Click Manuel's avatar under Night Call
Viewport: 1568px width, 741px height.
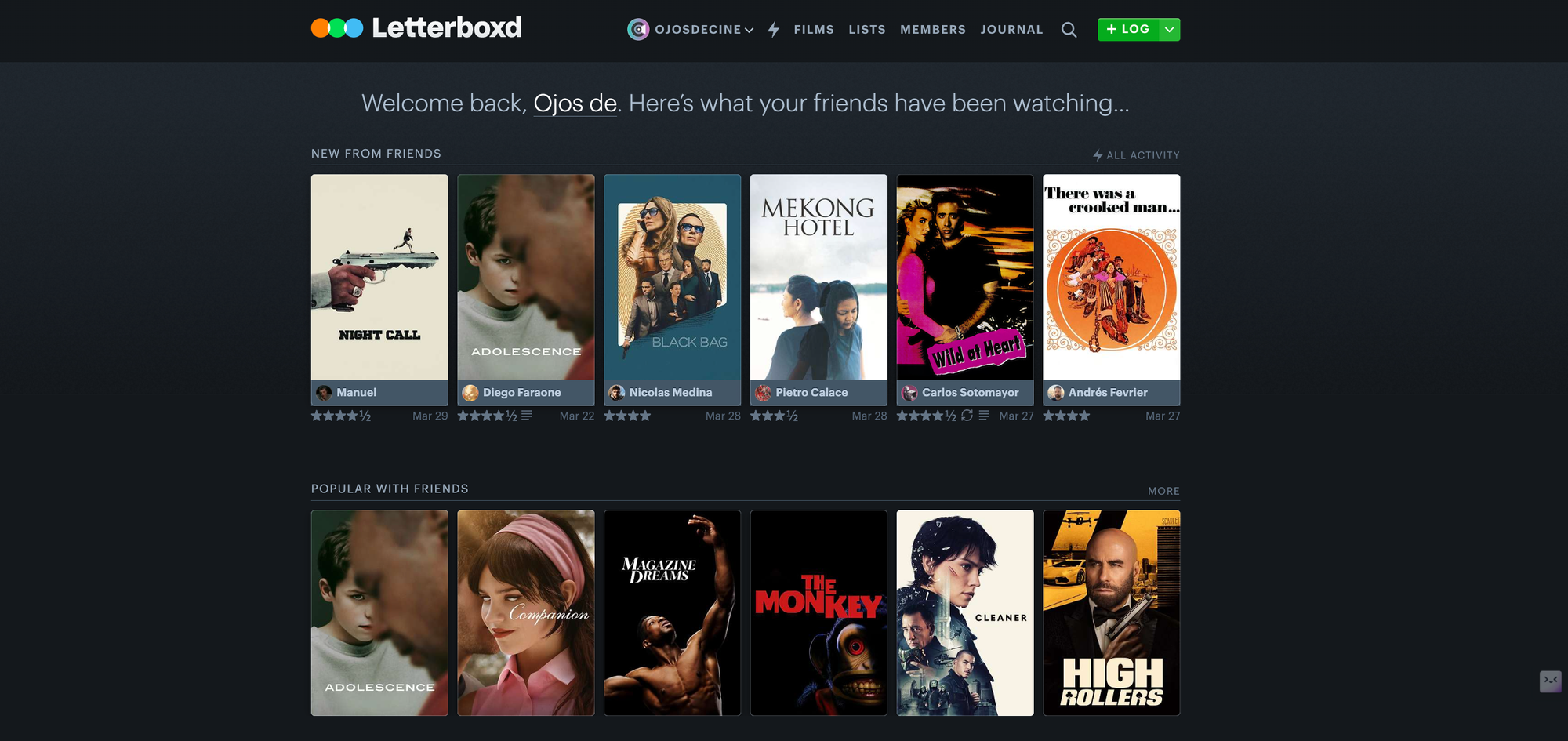[x=324, y=393]
